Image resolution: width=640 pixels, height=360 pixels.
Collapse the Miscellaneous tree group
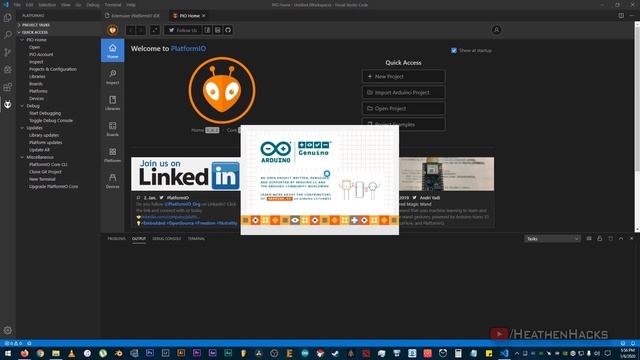pyautogui.click(x=22, y=157)
